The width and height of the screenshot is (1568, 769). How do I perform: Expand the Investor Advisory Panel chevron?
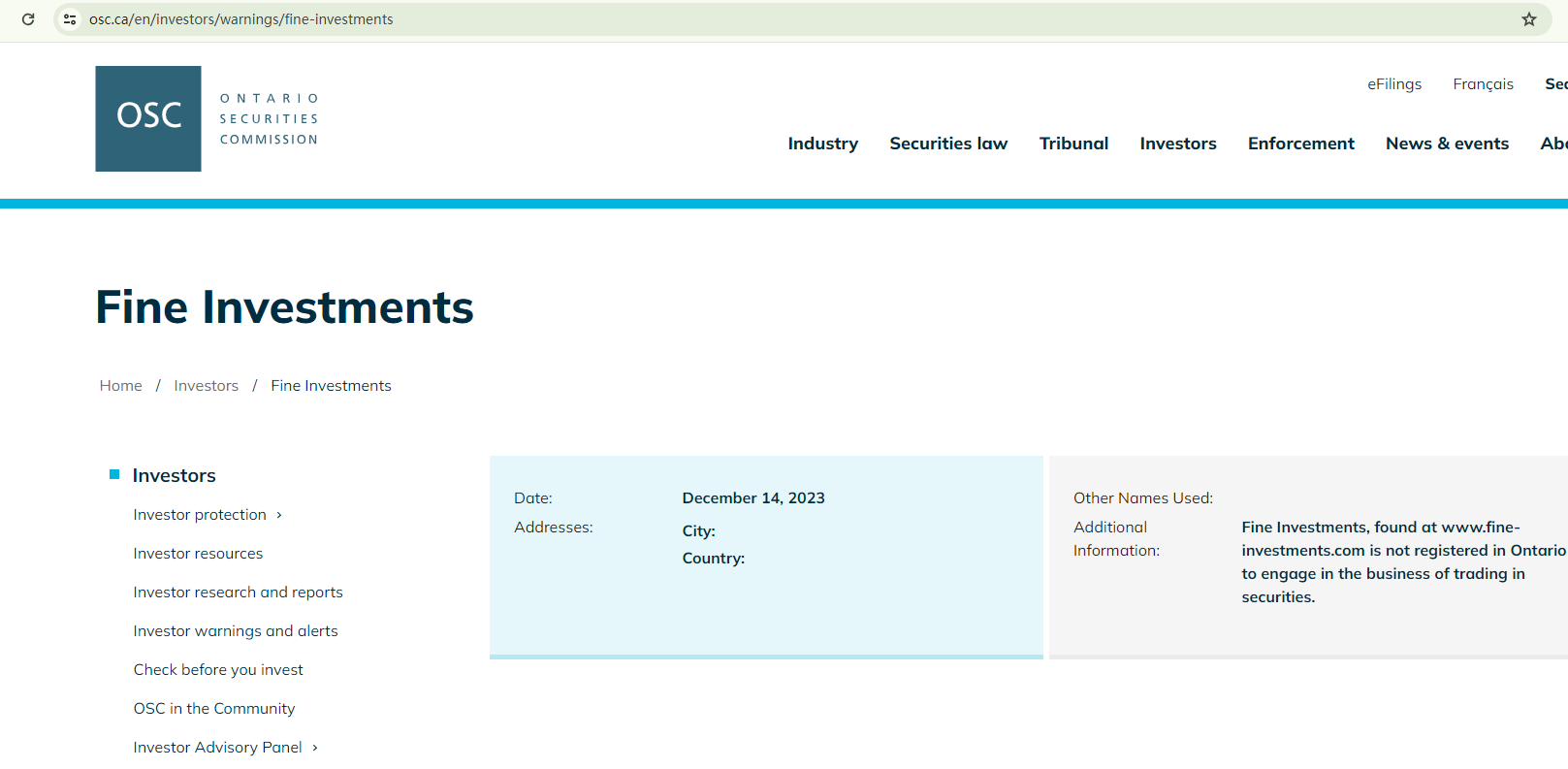point(315,748)
